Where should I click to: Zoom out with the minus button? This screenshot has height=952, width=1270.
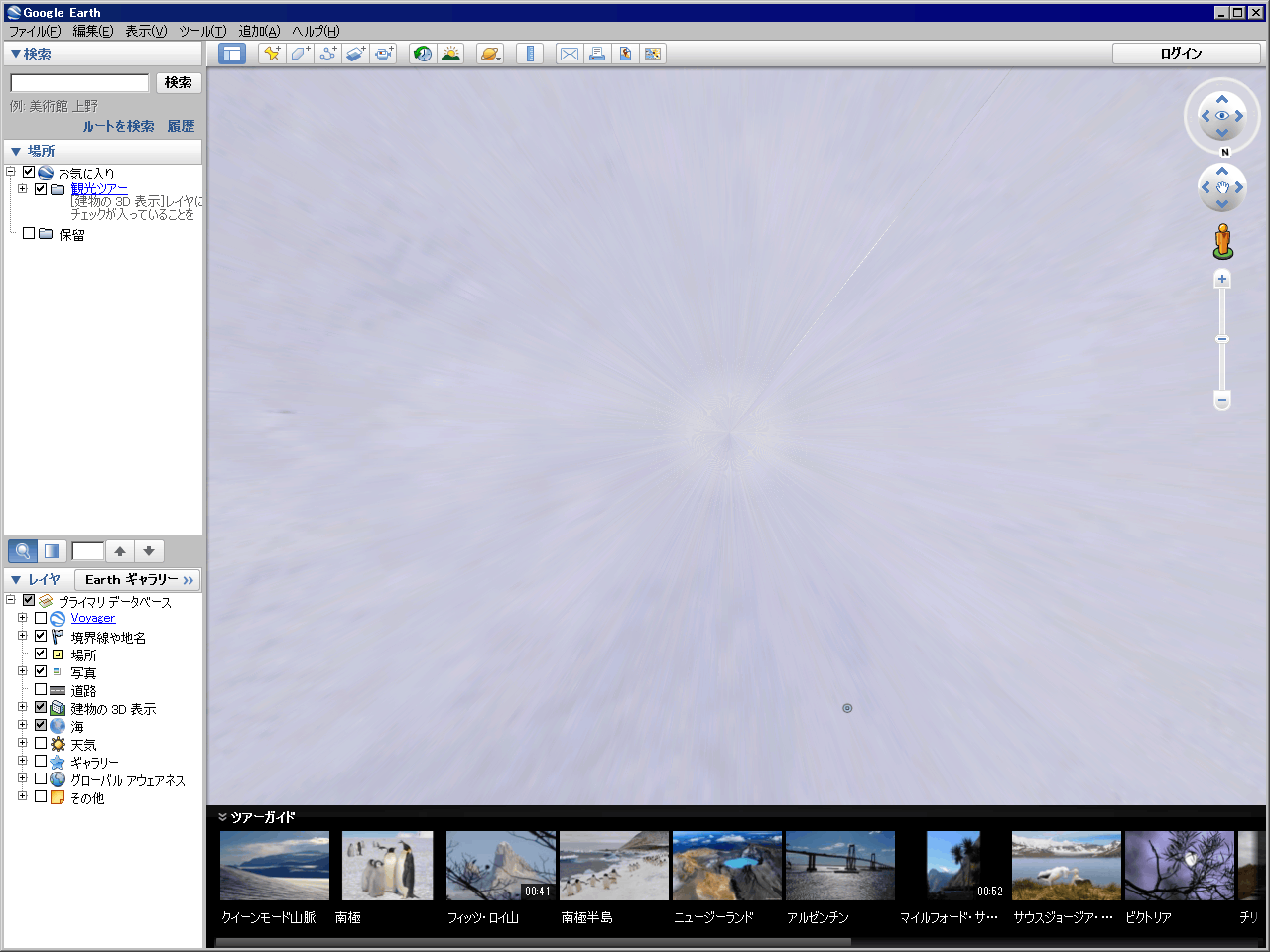tap(1222, 401)
